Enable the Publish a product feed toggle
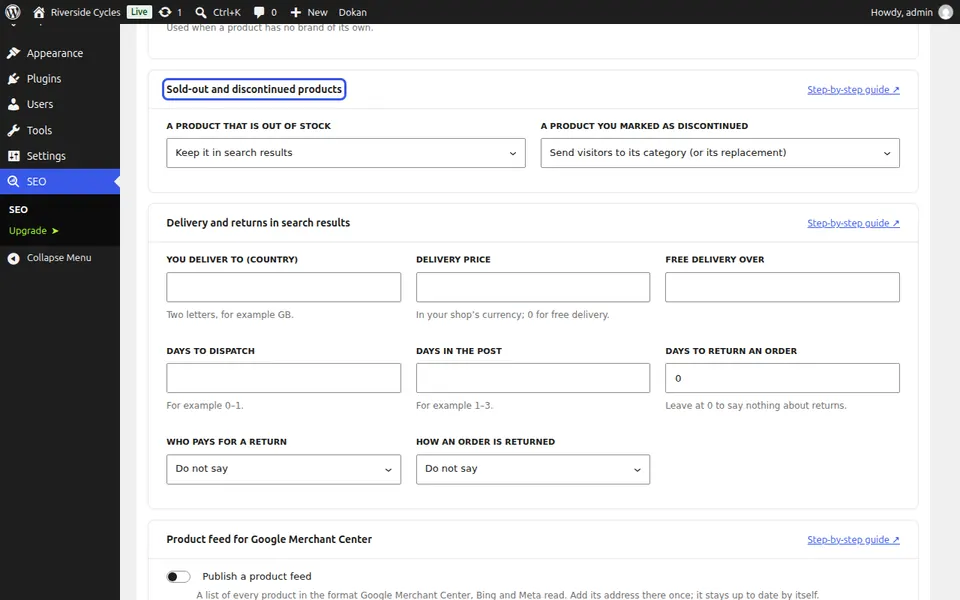This screenshot has height=600, width=960. [x=178, y=577]
